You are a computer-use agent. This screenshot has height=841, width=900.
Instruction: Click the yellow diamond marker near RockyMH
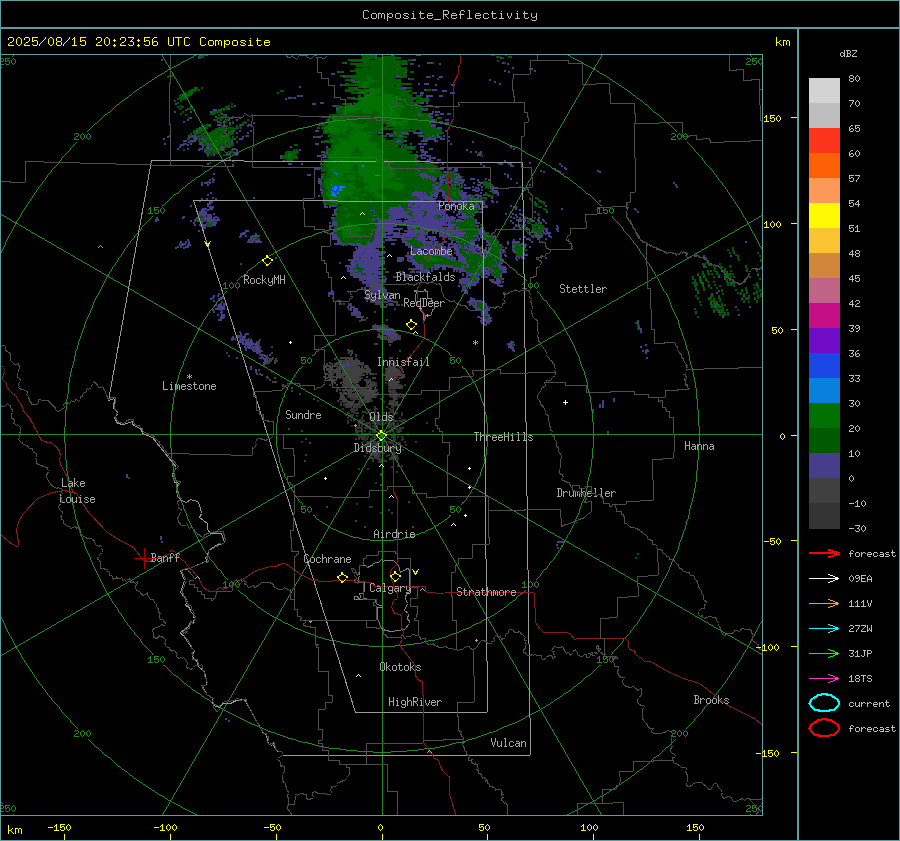267,261
